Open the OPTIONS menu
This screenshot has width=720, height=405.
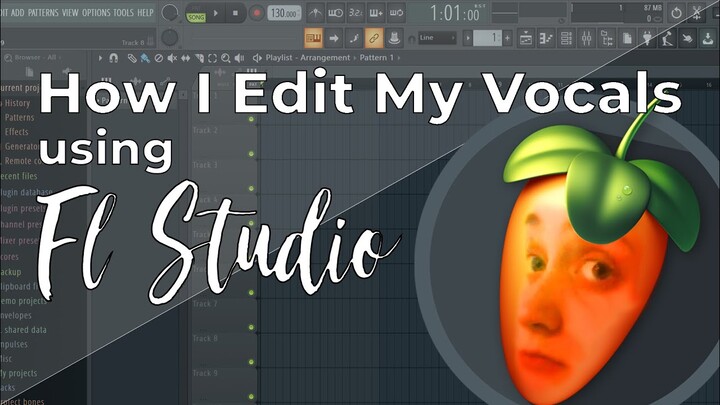(x=97, y=12)
